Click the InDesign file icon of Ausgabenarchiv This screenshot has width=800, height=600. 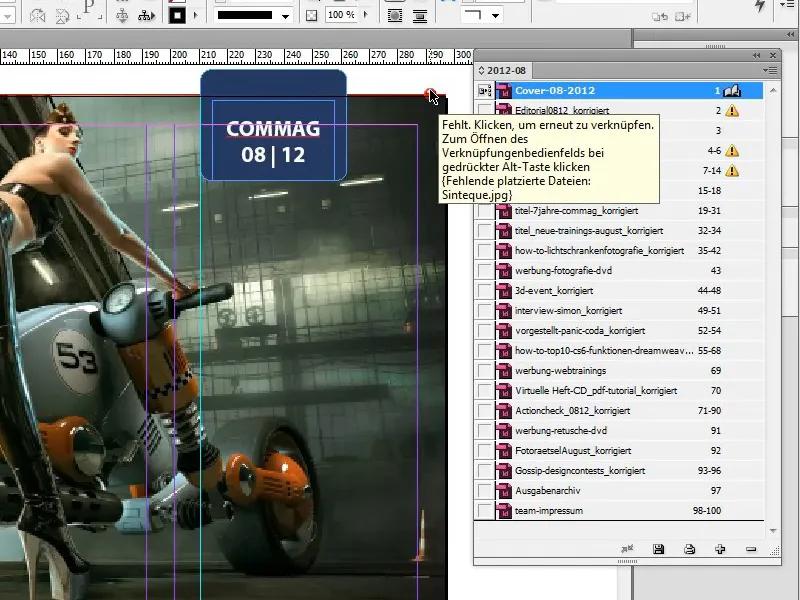point(504,491)
